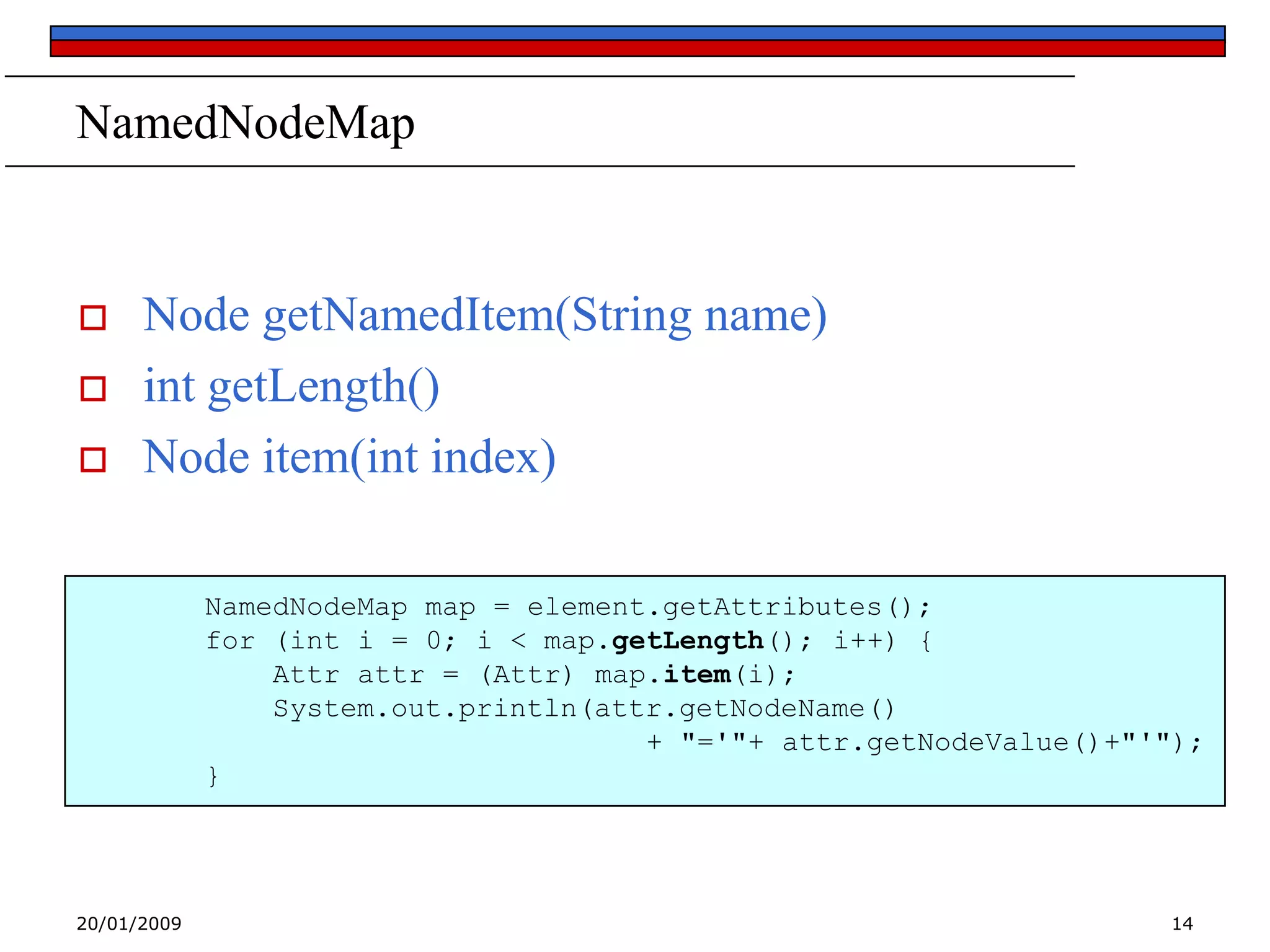Click the slide number 14
The image size is (1270, 952).
point(1182,923)
